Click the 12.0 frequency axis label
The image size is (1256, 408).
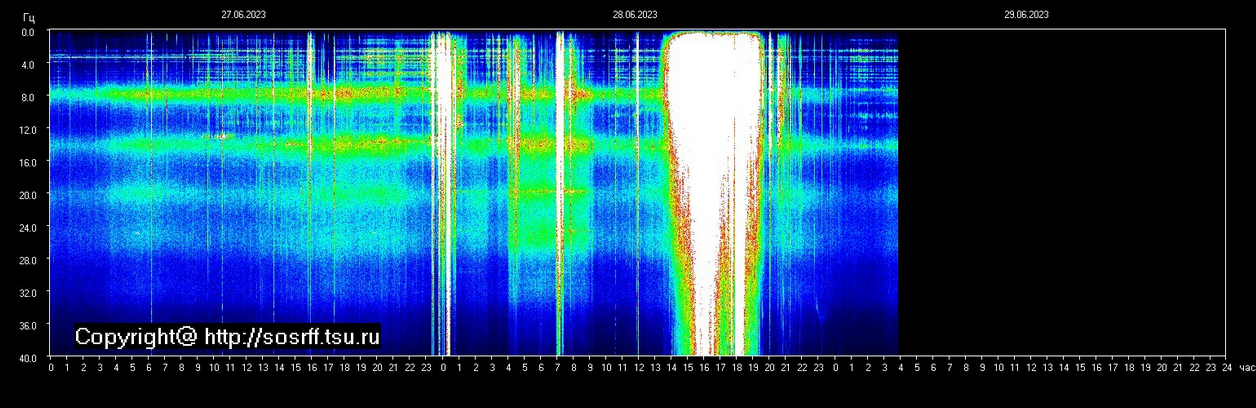28,130
